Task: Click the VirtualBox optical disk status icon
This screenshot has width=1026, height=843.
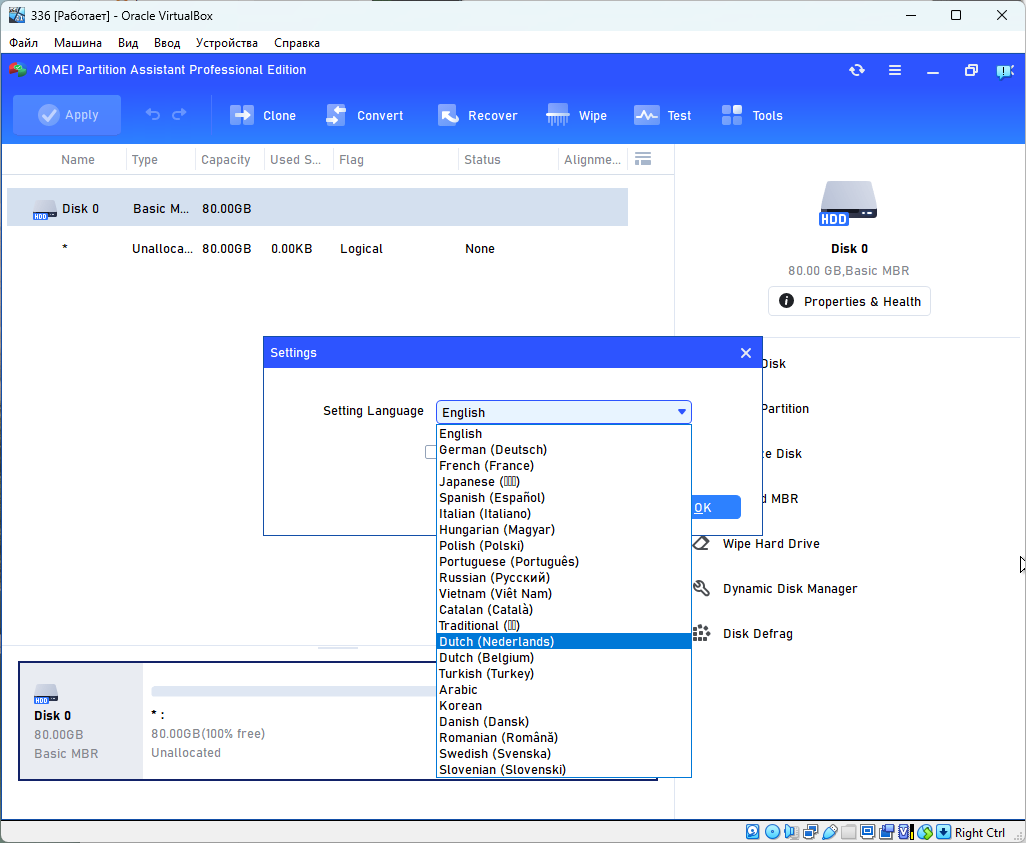Action: (x=772, y=832)
